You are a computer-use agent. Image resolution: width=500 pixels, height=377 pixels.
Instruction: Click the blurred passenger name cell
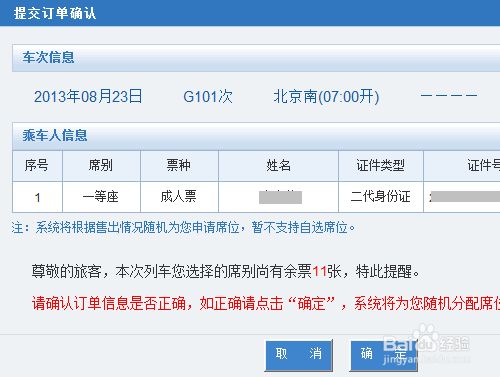tap(278, 197)
